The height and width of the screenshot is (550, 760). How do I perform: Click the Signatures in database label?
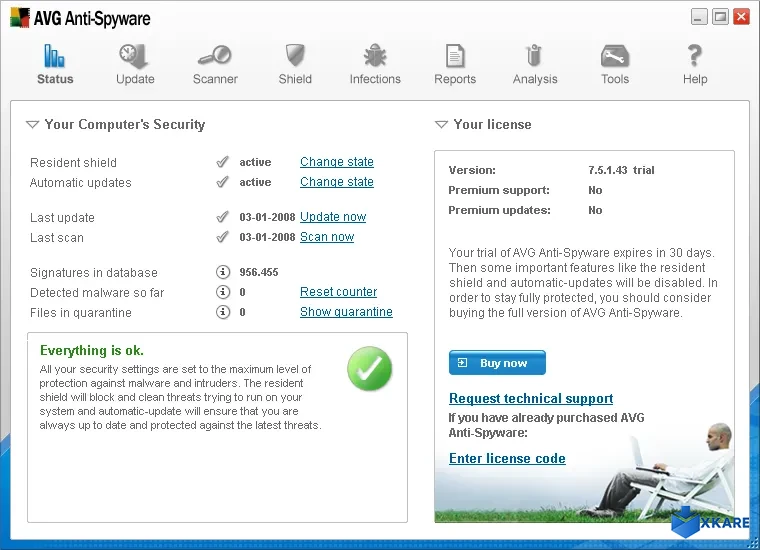[x=94, y=273]
